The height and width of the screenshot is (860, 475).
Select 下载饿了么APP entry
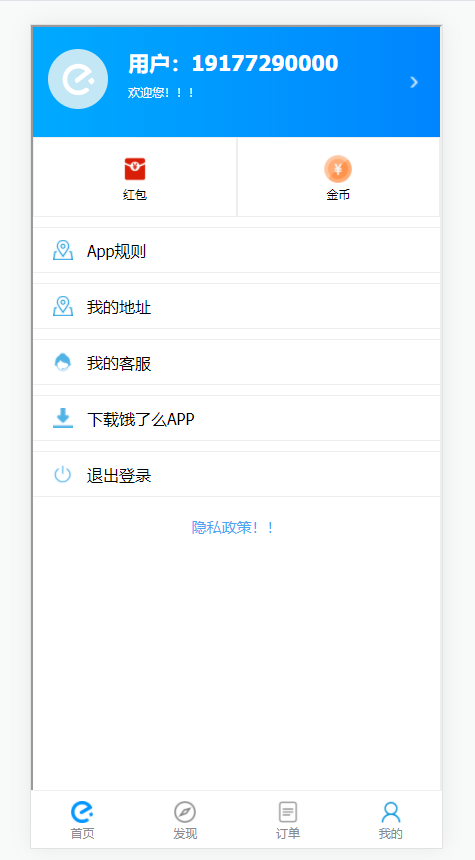click(236, 418)
